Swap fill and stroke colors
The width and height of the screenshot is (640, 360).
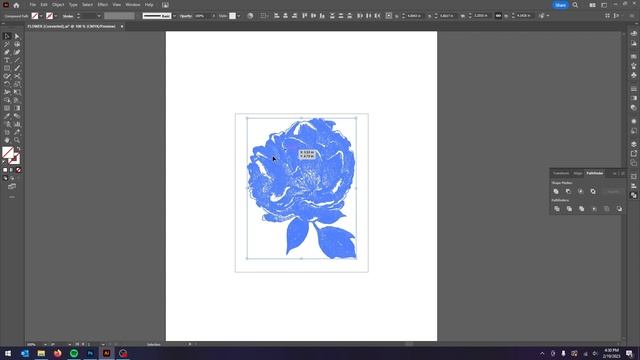click(x=18, y=149)
